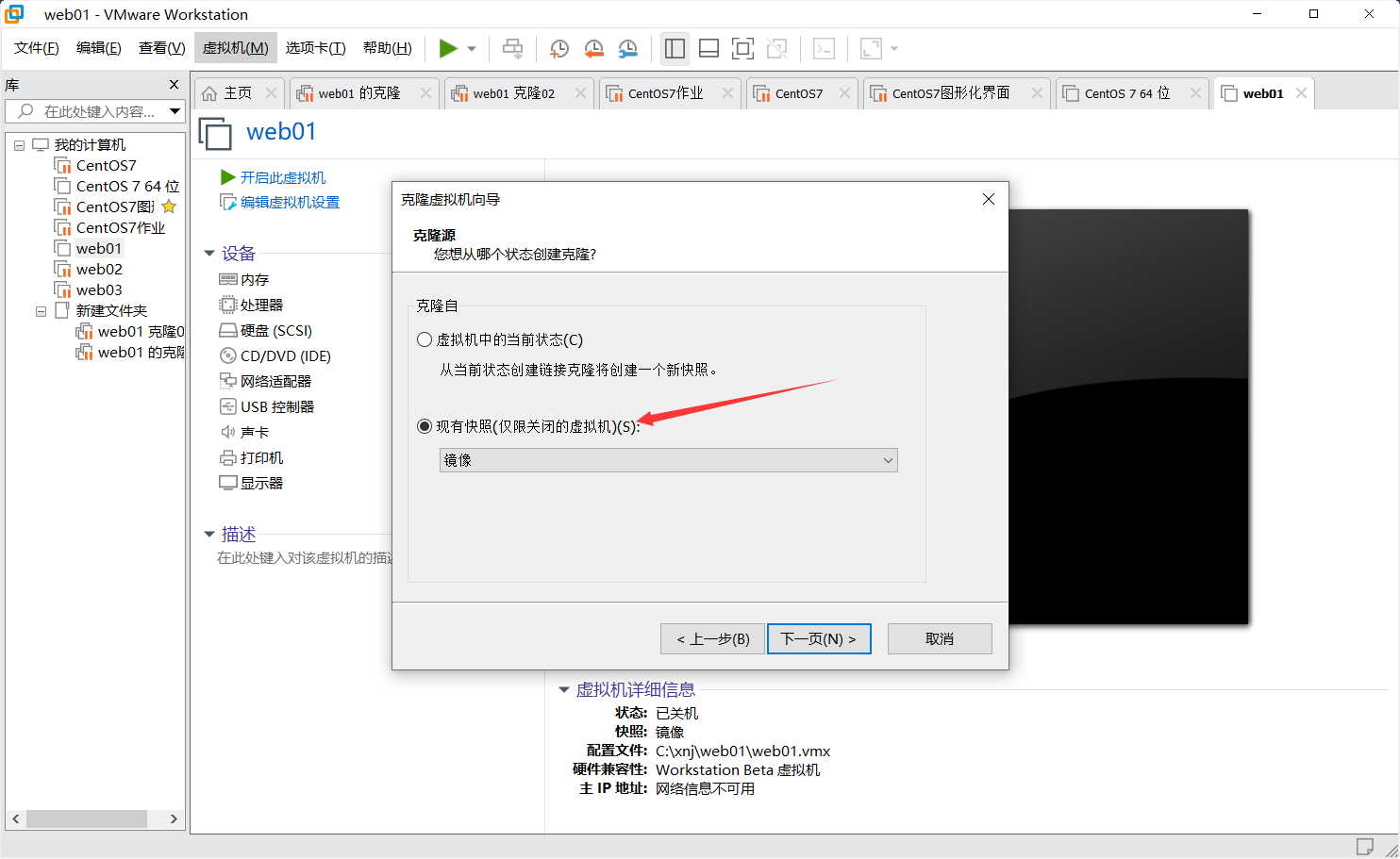Click 编辑虚拟机设置 link
This screenshot has height=859, width=1400.
[290, 202]
